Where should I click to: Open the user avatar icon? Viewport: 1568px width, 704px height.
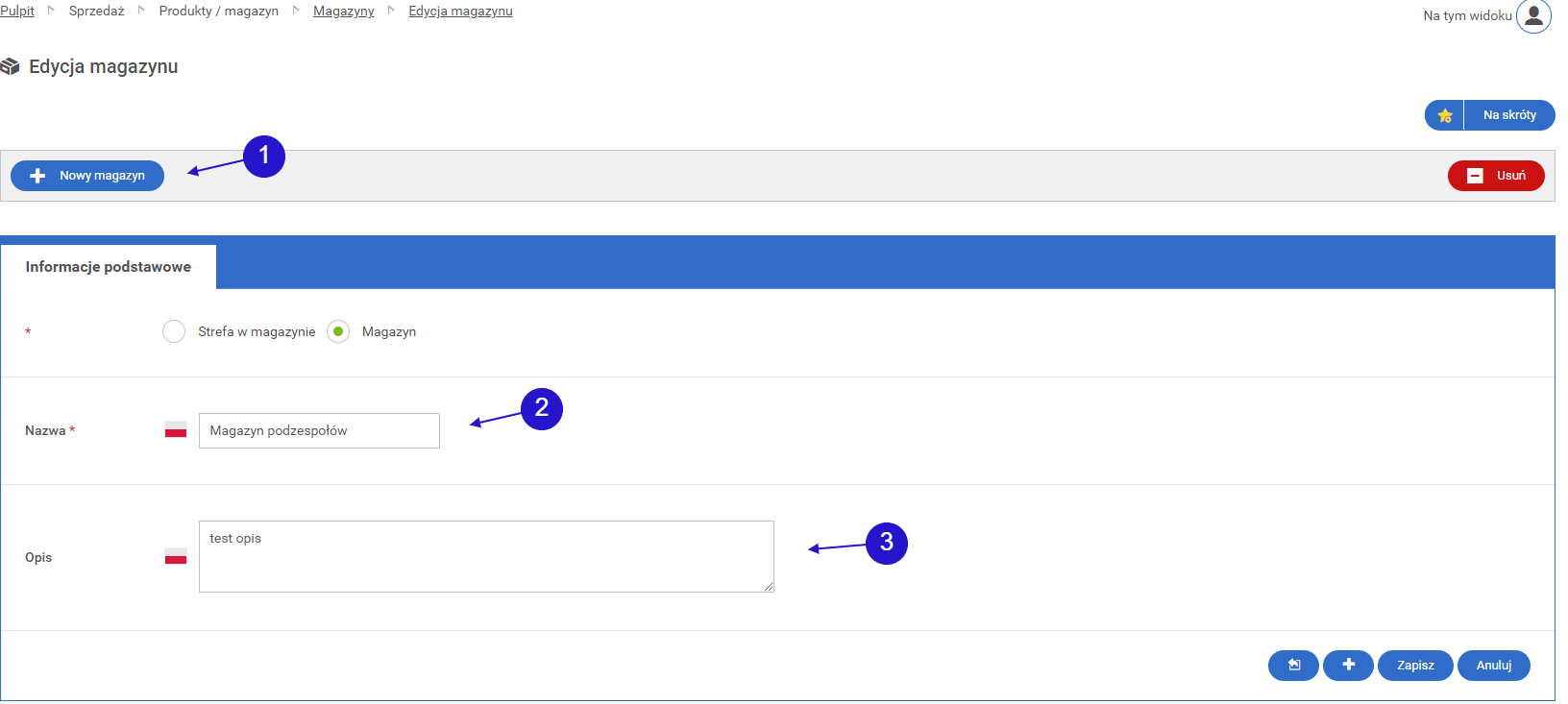1533,15
